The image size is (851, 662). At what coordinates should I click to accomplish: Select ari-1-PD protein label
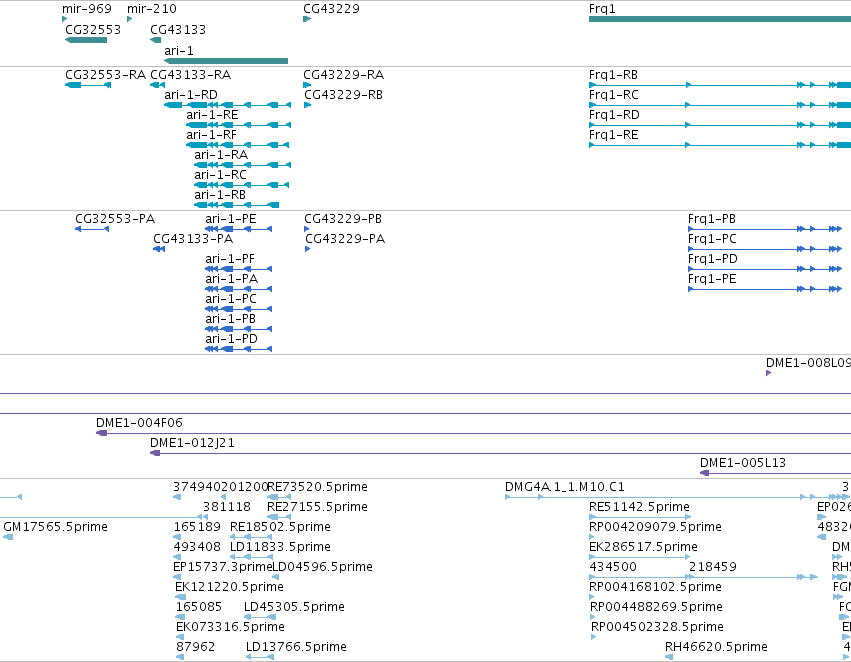click(x=232, y=339)
